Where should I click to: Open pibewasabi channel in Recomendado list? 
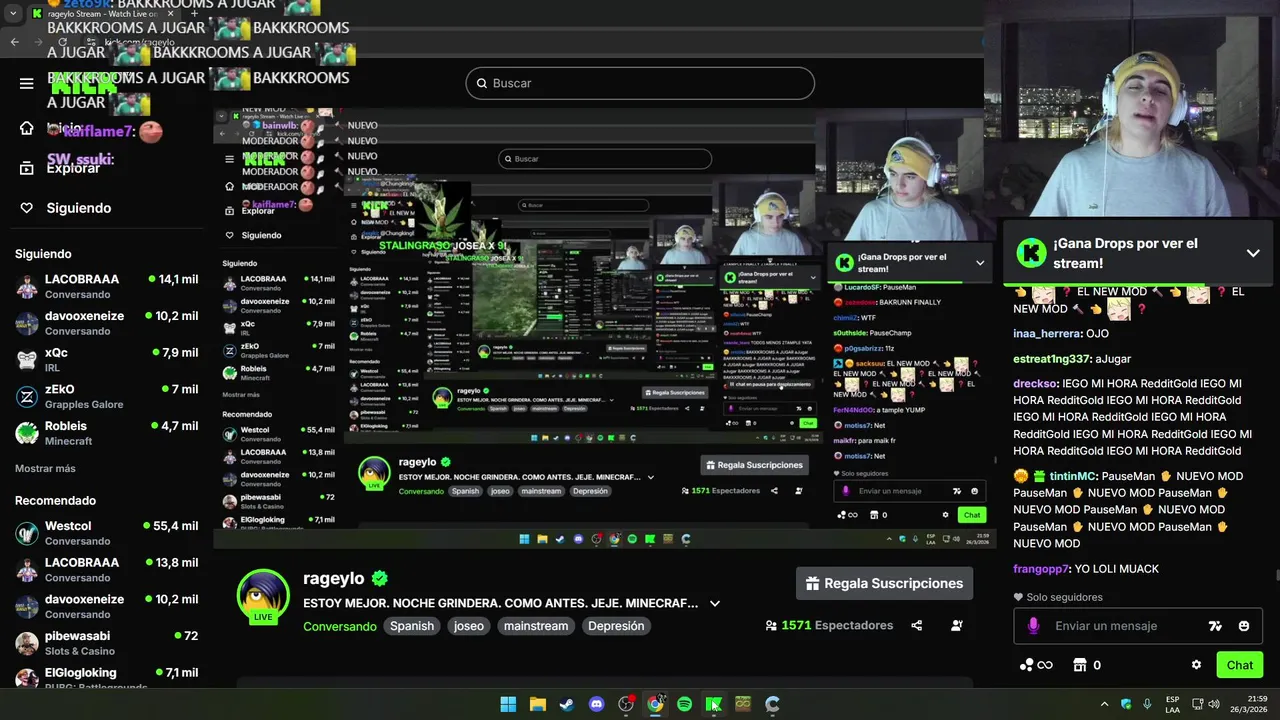pyautogui.click(x=107, y=643)
